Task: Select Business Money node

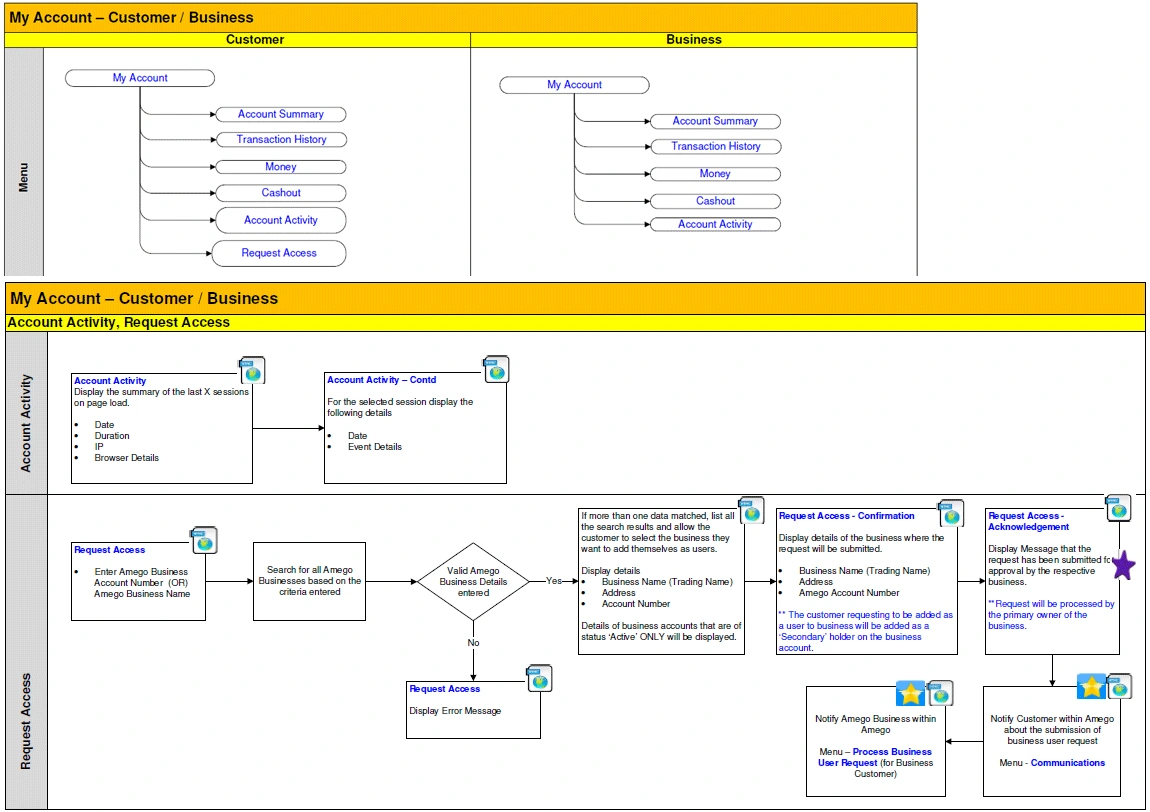Action: click(x=716, y=174)
